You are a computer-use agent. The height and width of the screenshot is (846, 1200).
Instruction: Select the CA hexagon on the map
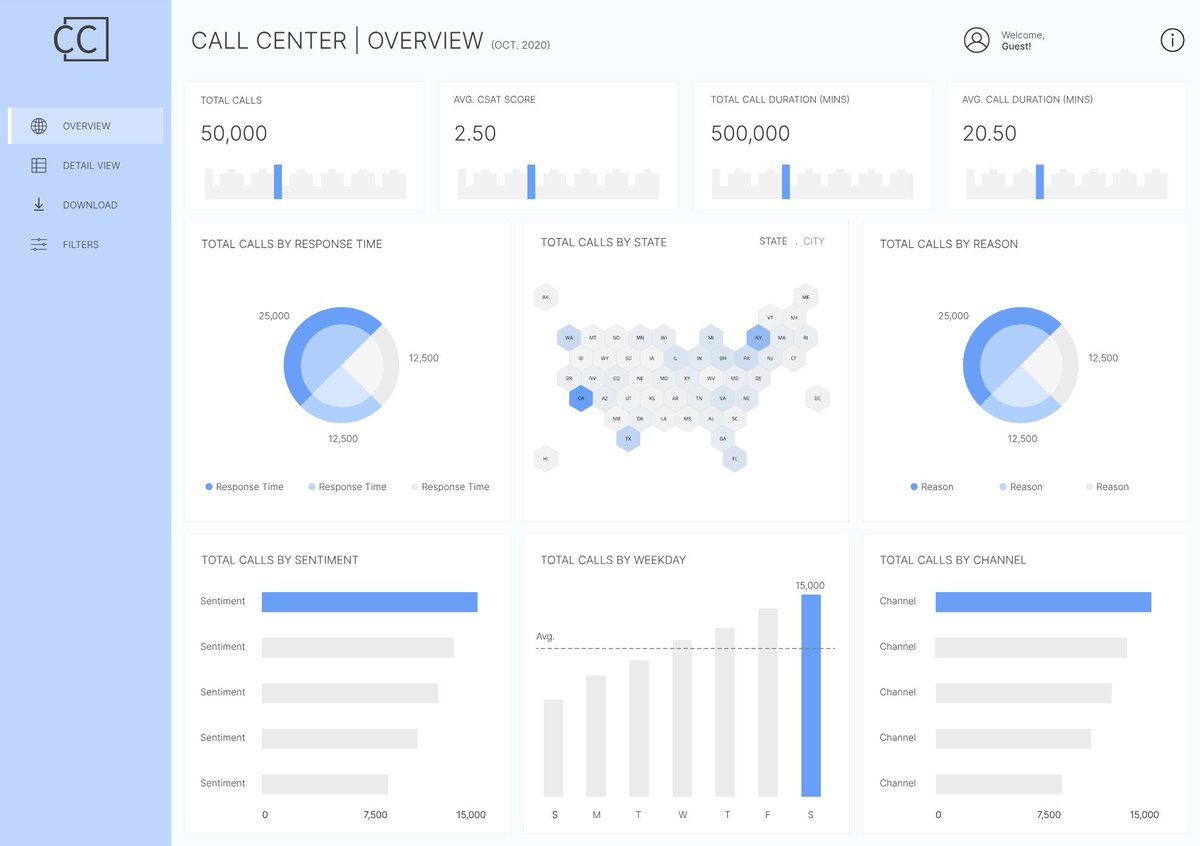point(581,398)
